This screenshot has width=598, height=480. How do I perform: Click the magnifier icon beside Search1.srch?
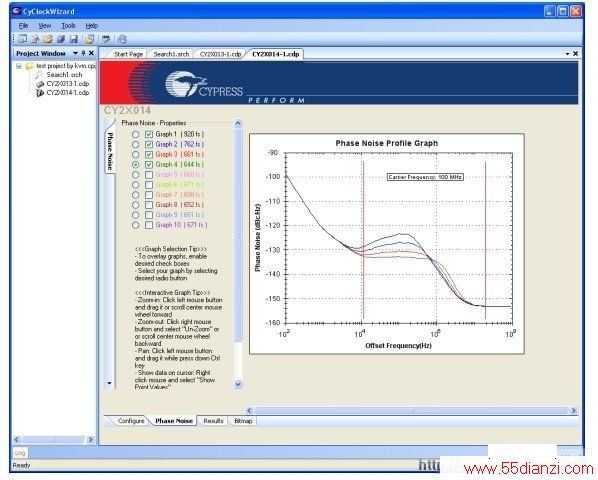click(39, 75)
